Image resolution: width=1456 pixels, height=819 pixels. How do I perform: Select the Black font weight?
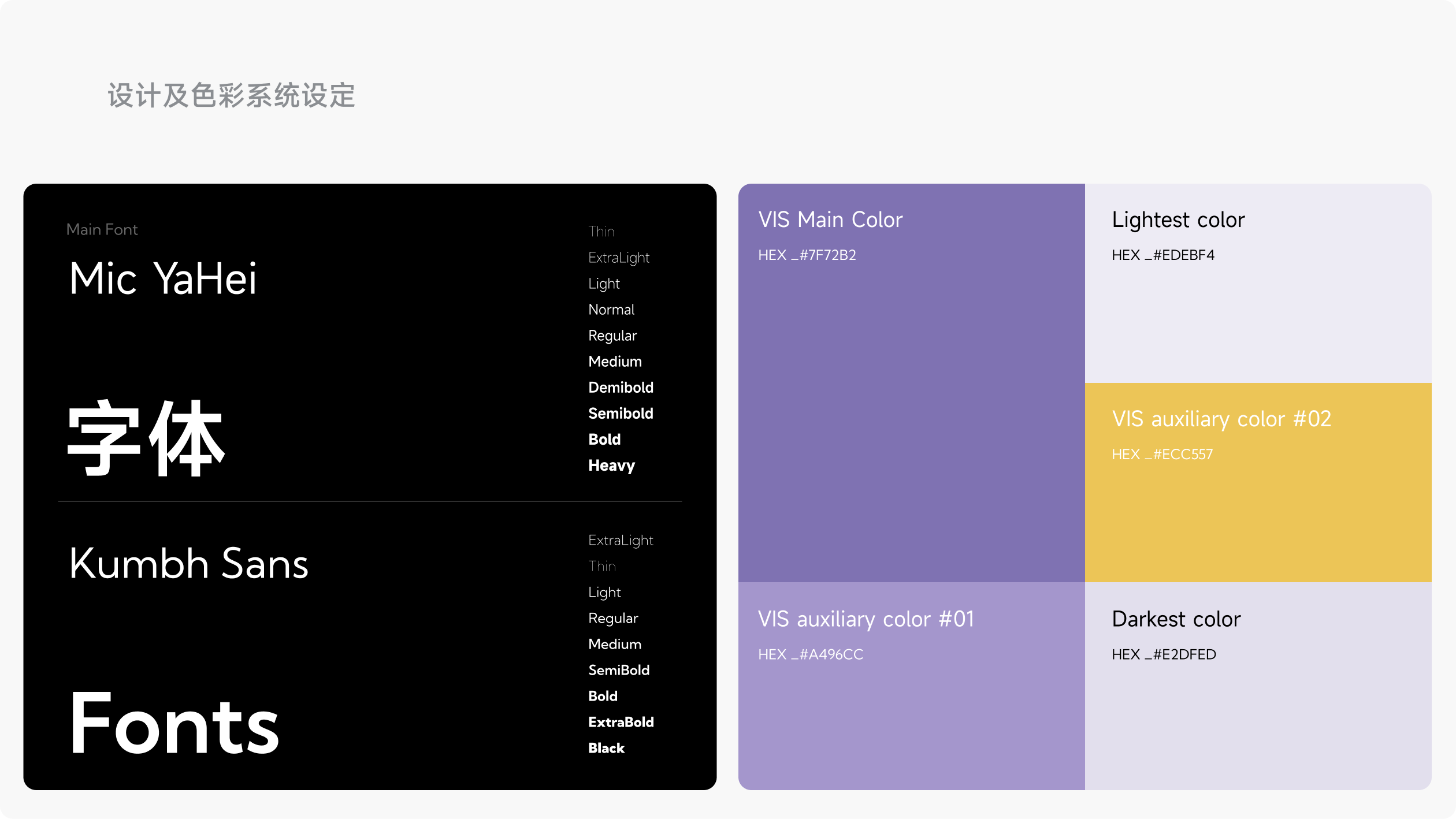606,748
